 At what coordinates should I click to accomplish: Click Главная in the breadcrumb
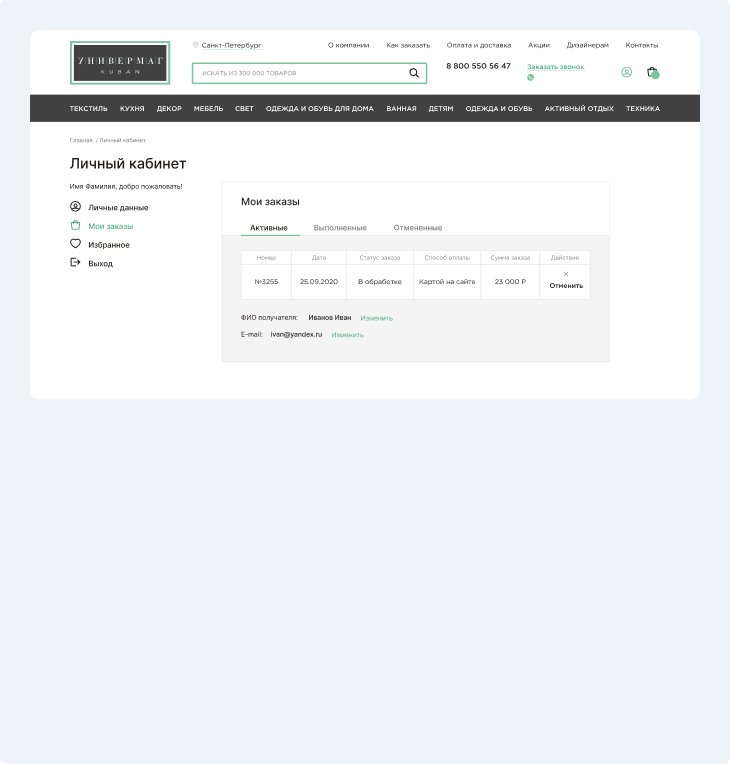[81, 140]
